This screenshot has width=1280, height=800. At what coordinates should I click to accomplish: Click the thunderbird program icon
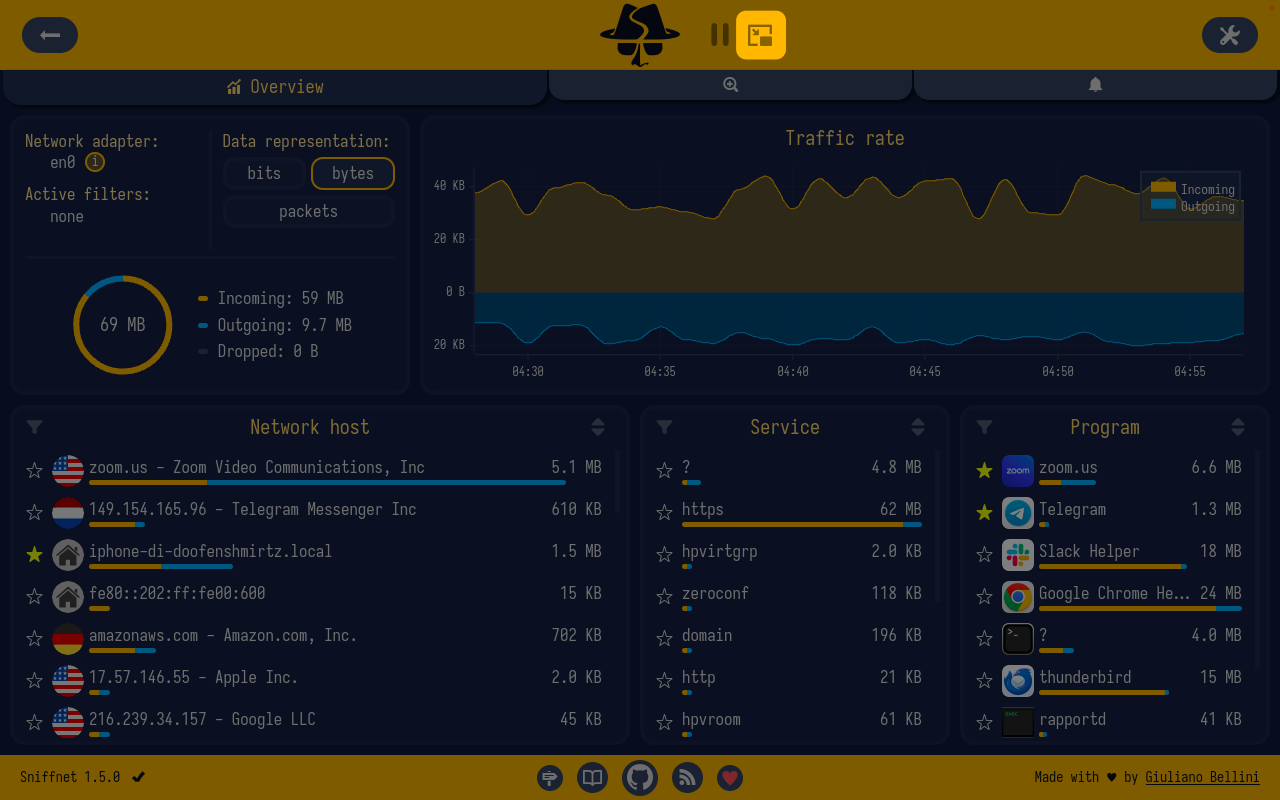[x=1018, y=681]
